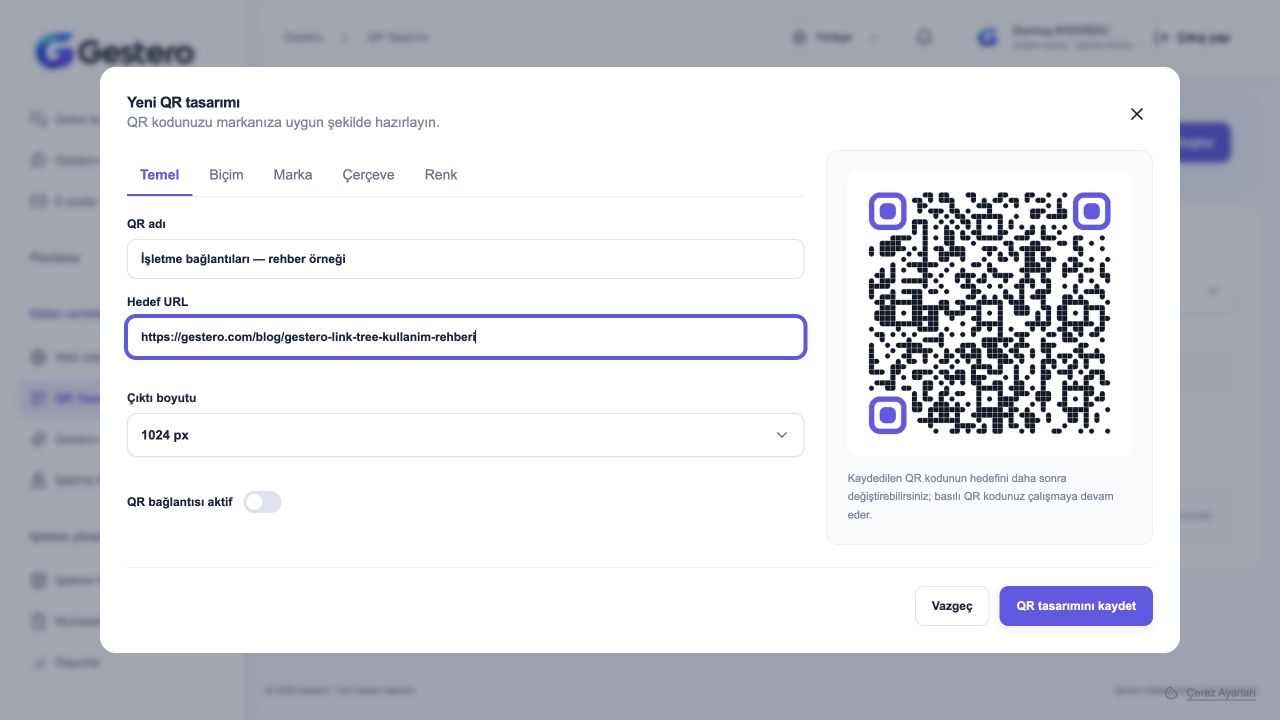Switch to the Temel tab

[160, 175]
